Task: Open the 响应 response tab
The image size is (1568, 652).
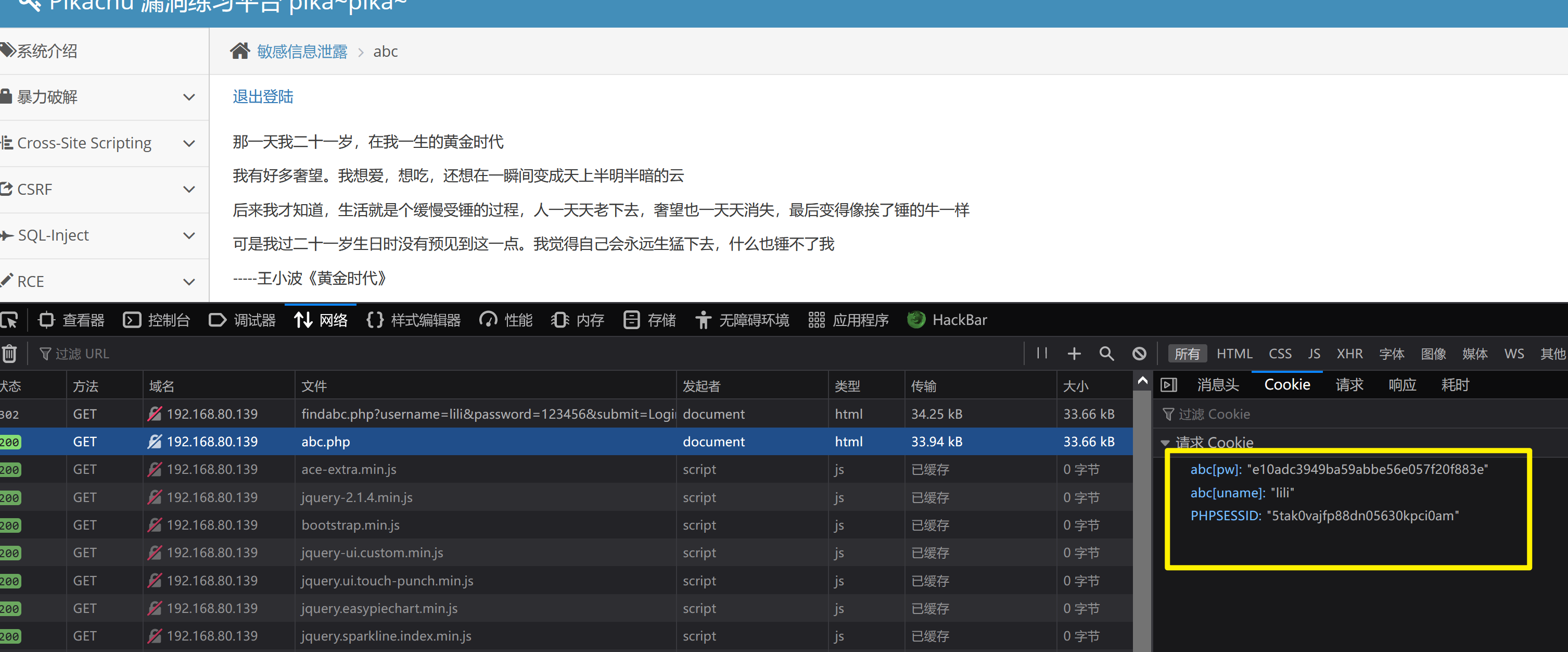Action: click(1403, 385)
